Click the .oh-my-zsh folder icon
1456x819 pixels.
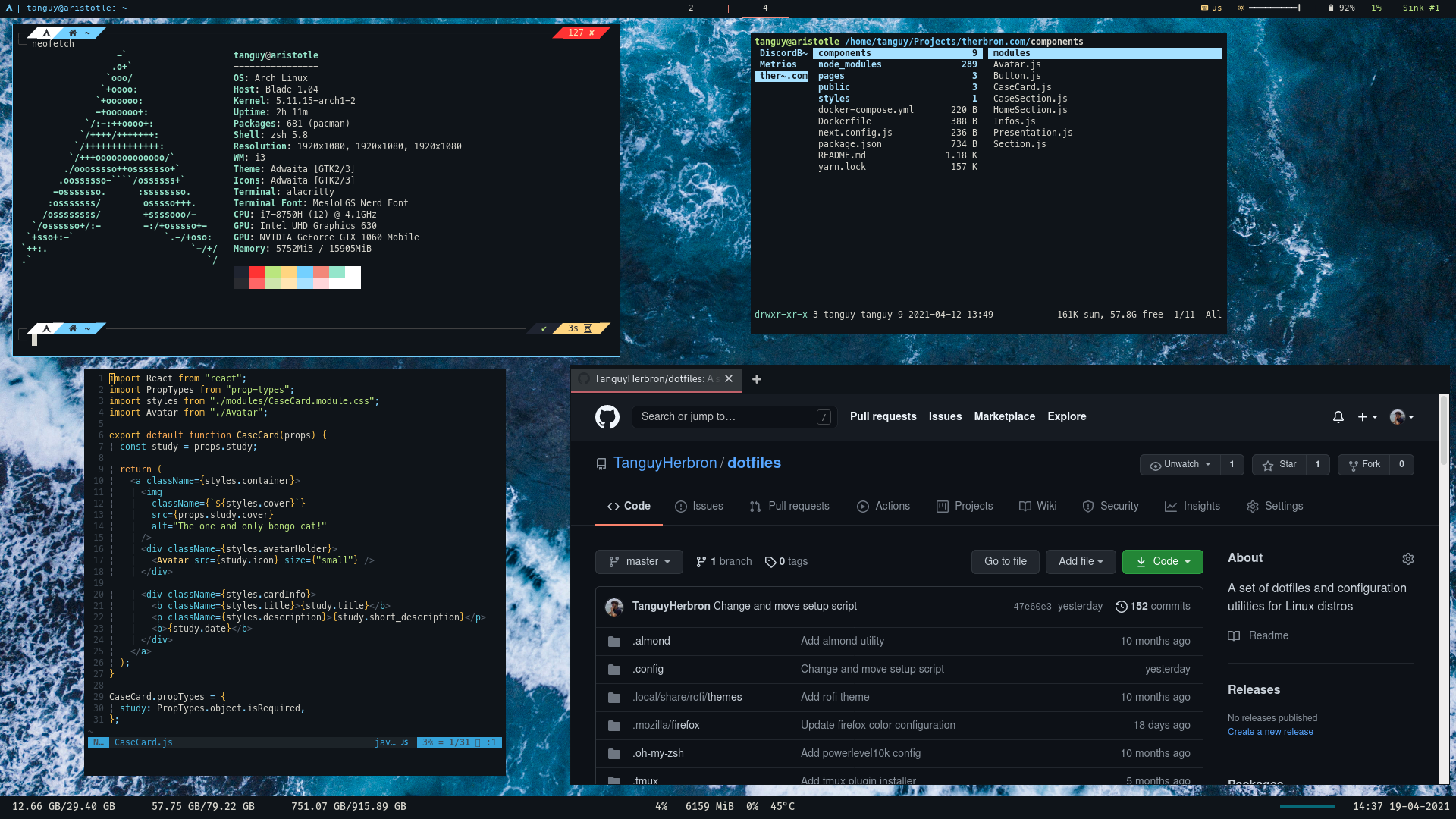point(614,754)
